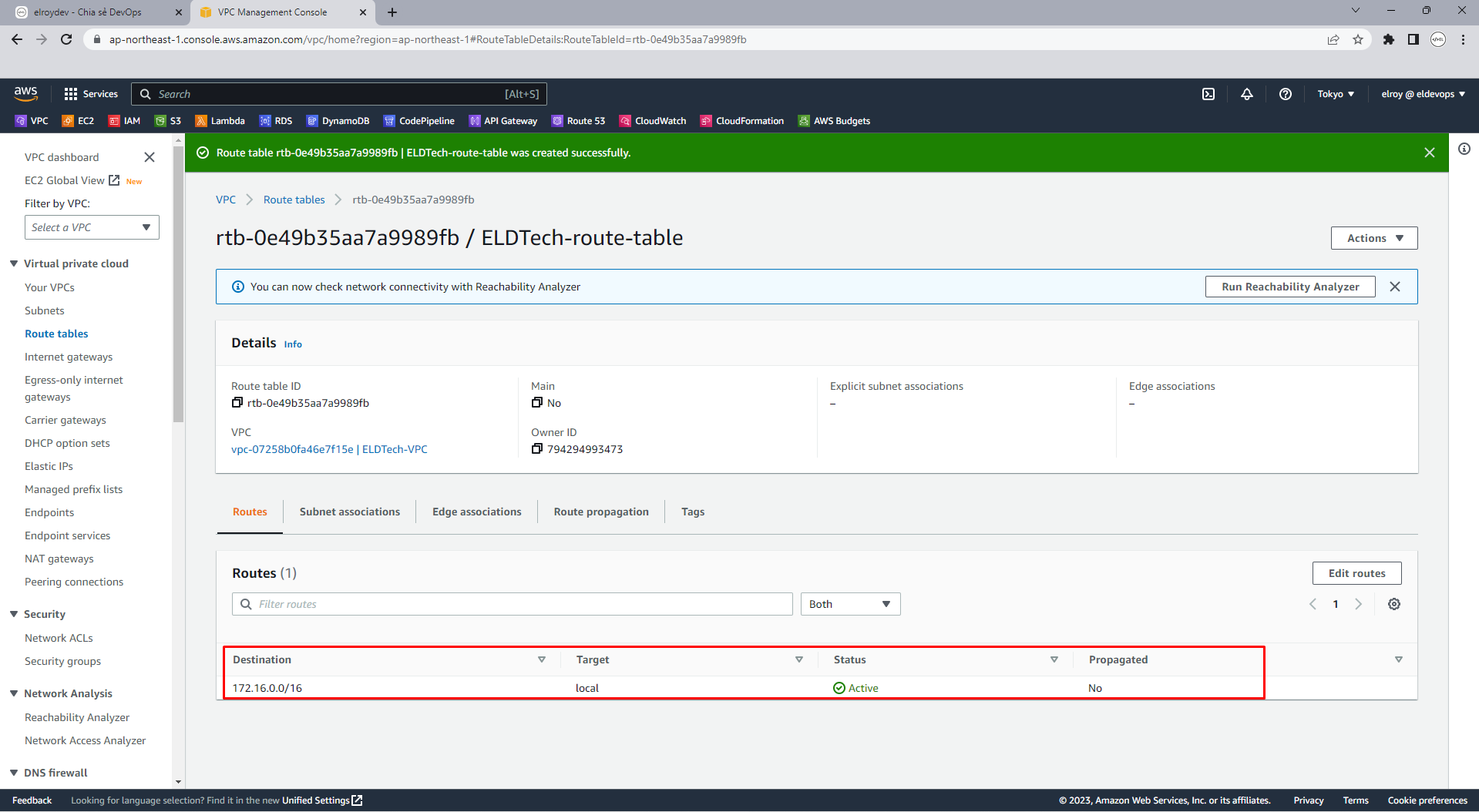The height and width of the screenshot is (812, 1479).
Task: Open the help question mark icon
Action: point(1286,94)
